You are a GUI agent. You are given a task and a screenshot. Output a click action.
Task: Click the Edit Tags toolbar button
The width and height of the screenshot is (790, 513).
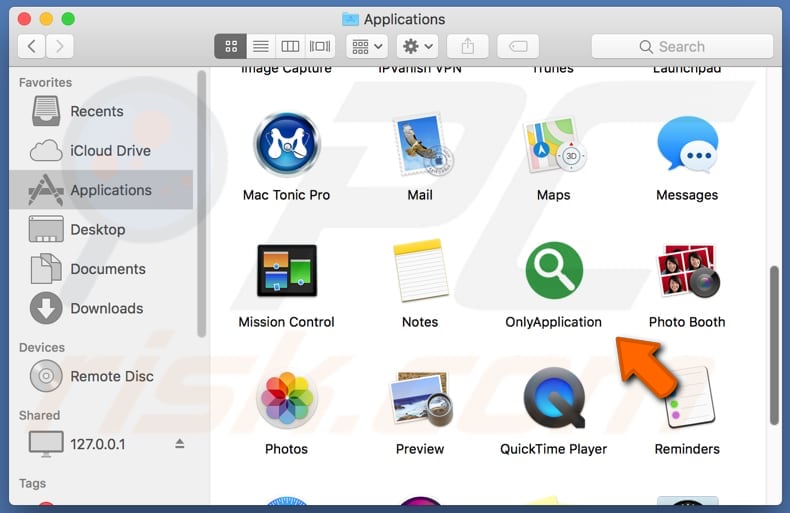(x=518, y=46)
